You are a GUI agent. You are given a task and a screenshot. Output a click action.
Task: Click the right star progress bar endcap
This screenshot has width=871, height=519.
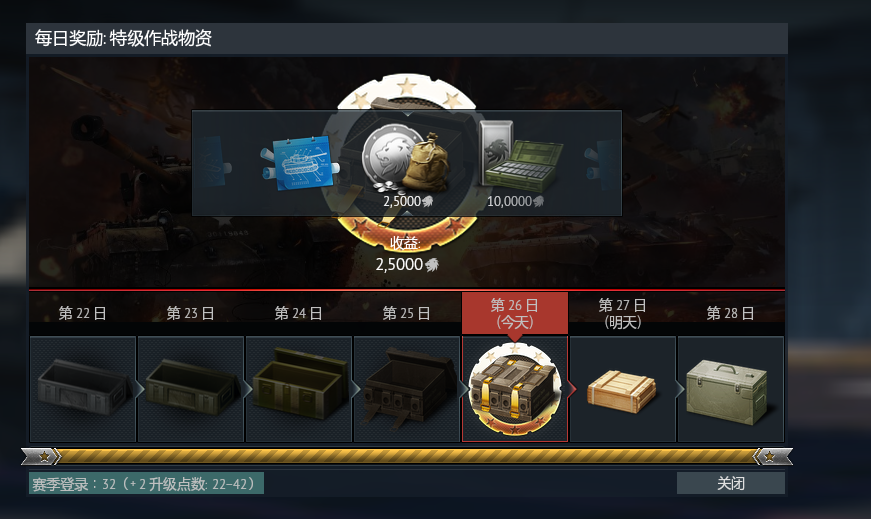pyautogui.click(x=773, y=457)
